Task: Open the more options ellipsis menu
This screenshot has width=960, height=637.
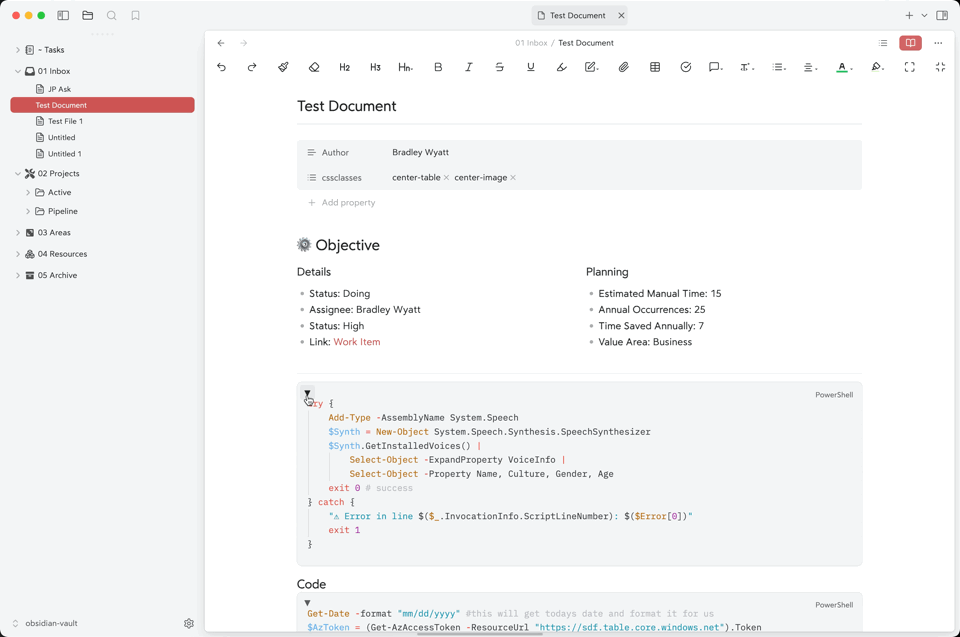Action: pyautogui.click(x=938, y=43)
